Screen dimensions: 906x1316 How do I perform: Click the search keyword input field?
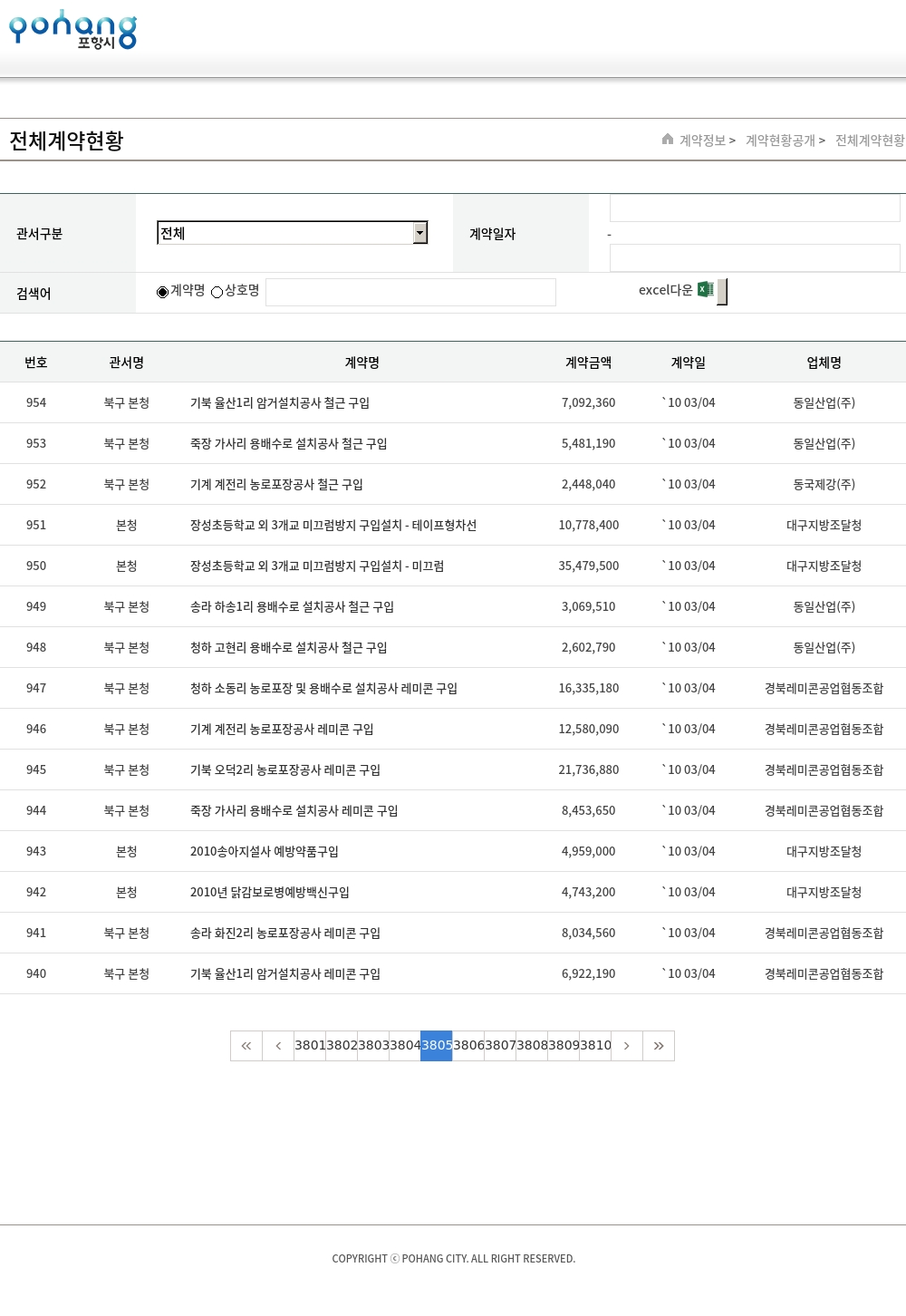pyautogui.click(x=410, y=292)
